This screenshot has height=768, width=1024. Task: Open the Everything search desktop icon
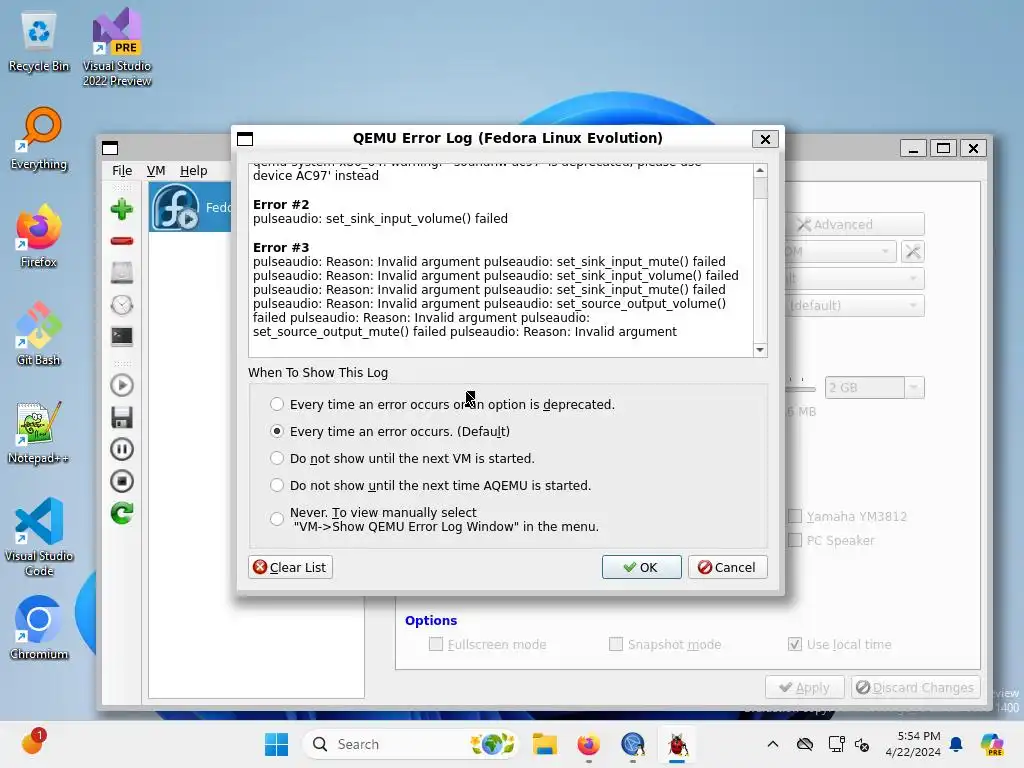[x=39, y=139]
